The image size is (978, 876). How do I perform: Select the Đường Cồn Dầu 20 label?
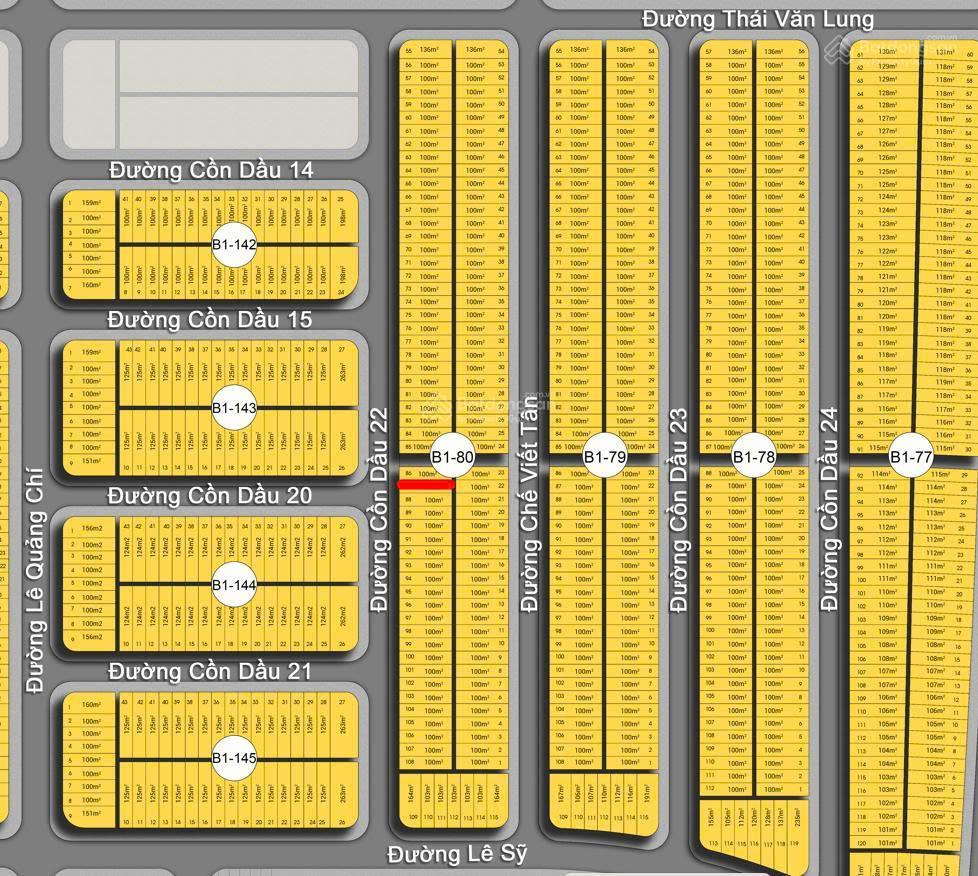[211, 496]
